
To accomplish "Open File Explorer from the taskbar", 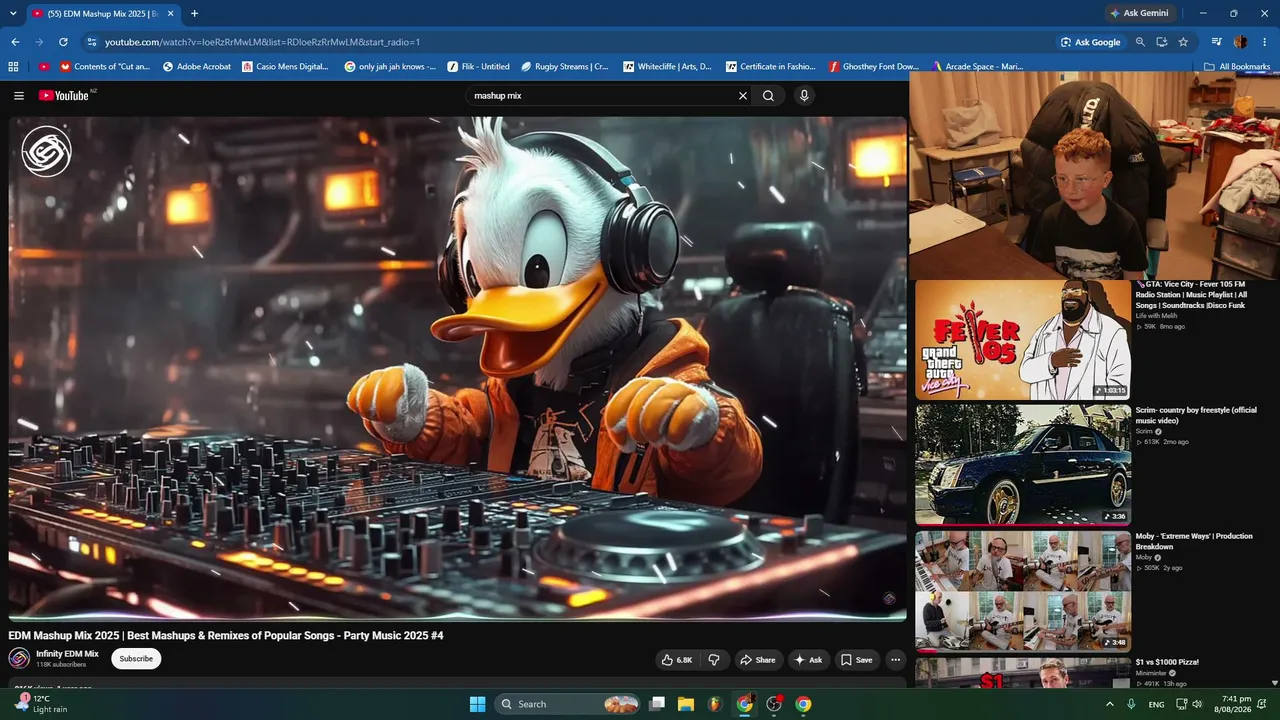I will (x=686, y=704).
